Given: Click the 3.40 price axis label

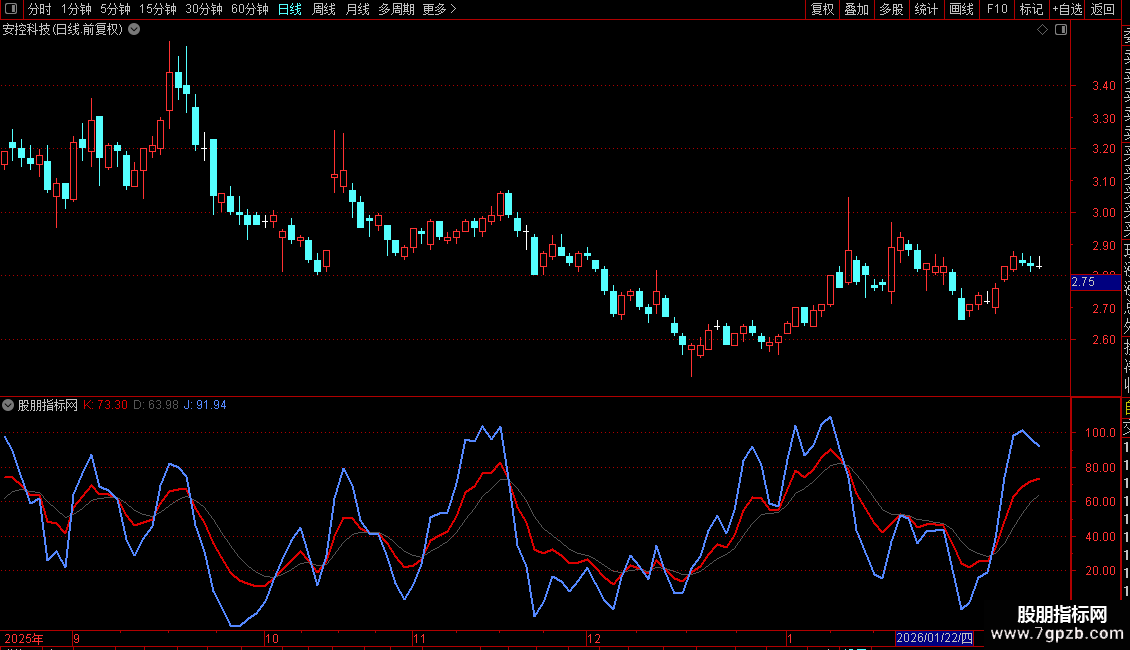Looking at the screenshot, I should [x=1104, y=86].
